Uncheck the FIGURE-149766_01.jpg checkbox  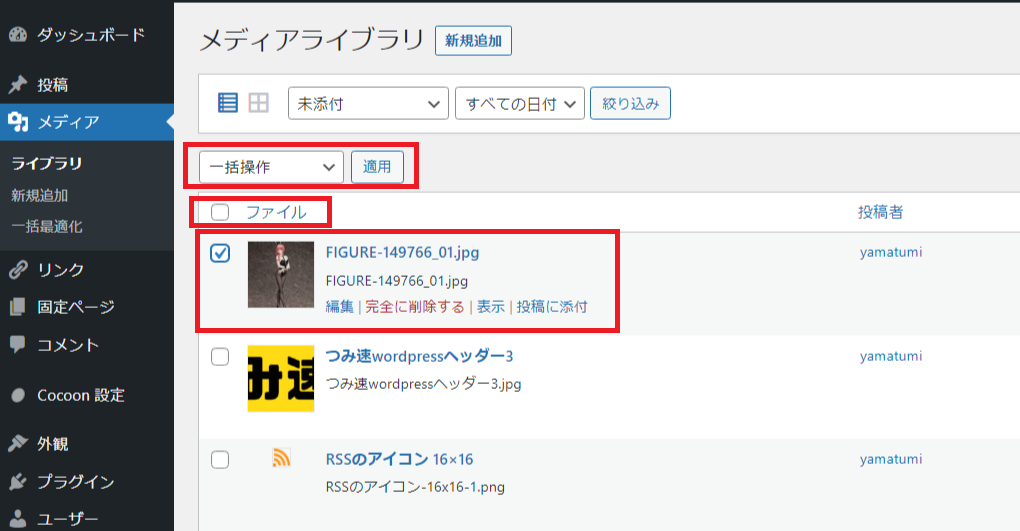220,252
